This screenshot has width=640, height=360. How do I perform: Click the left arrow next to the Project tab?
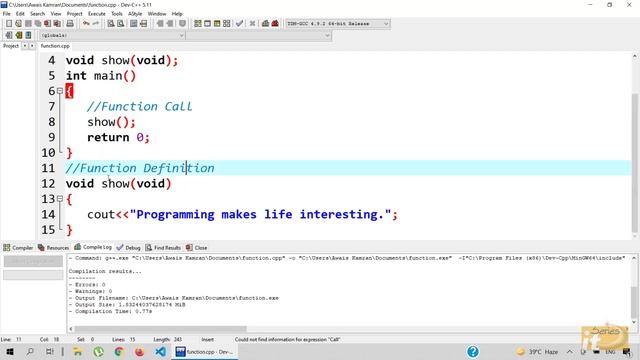[25, 46]
